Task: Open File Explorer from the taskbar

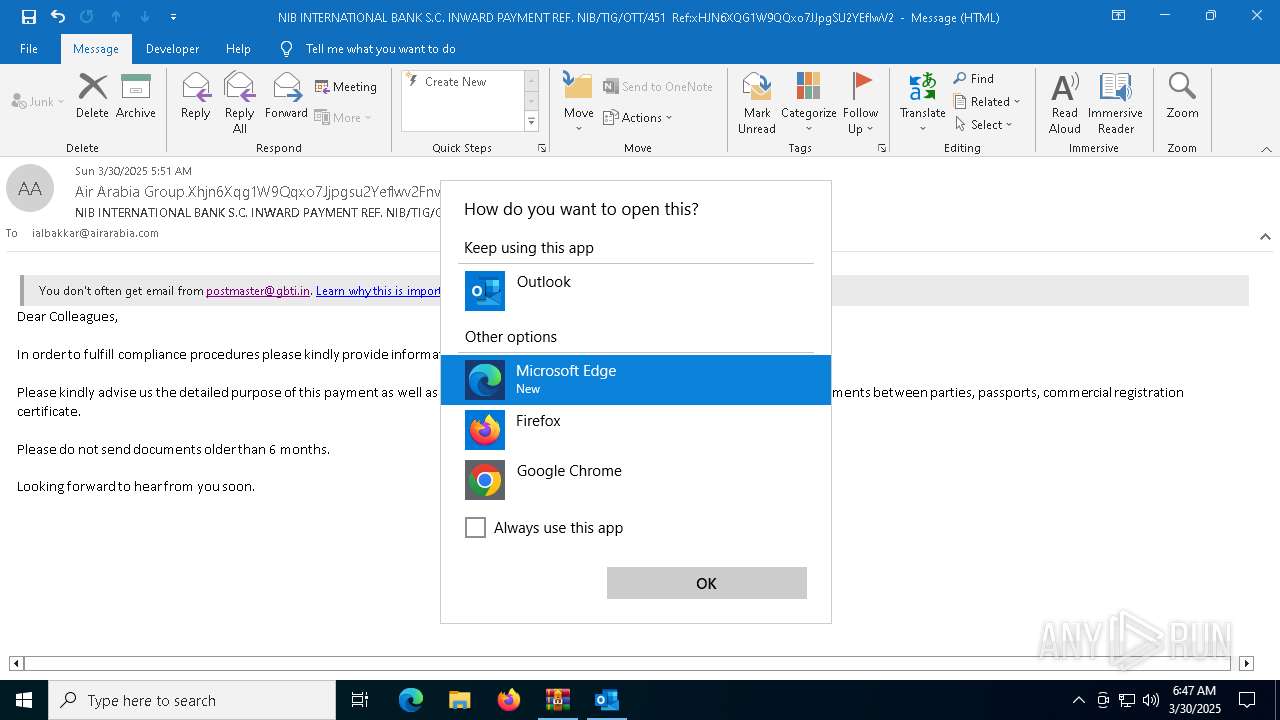Action: click(x=460, y=700)
